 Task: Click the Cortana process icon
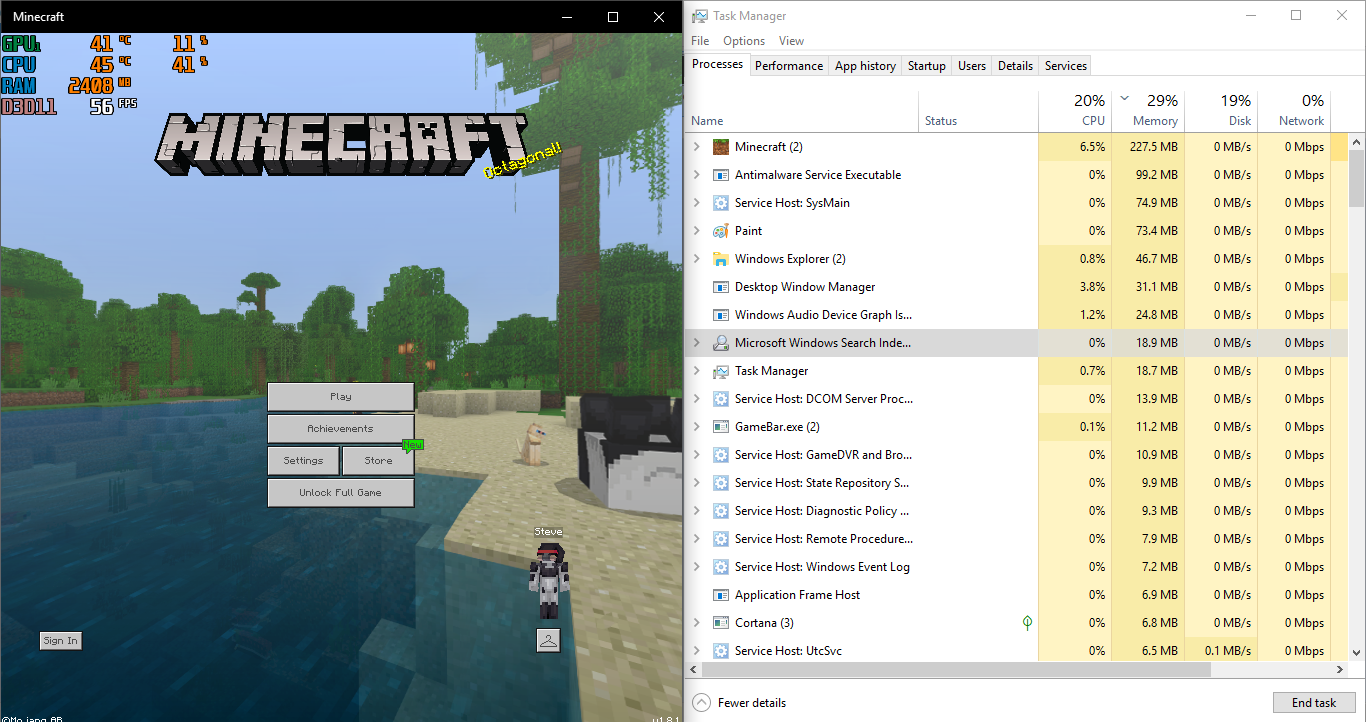pyautogui.click(x=720, y=623)
